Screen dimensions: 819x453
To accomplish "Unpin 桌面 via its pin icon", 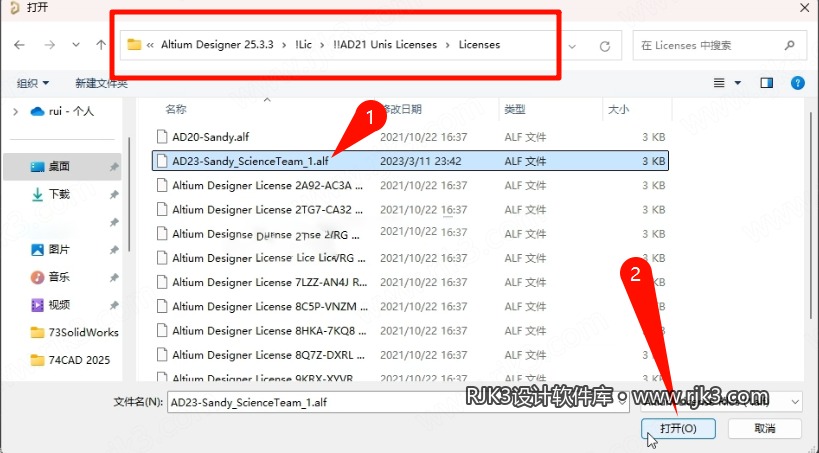I will (113, 167).
